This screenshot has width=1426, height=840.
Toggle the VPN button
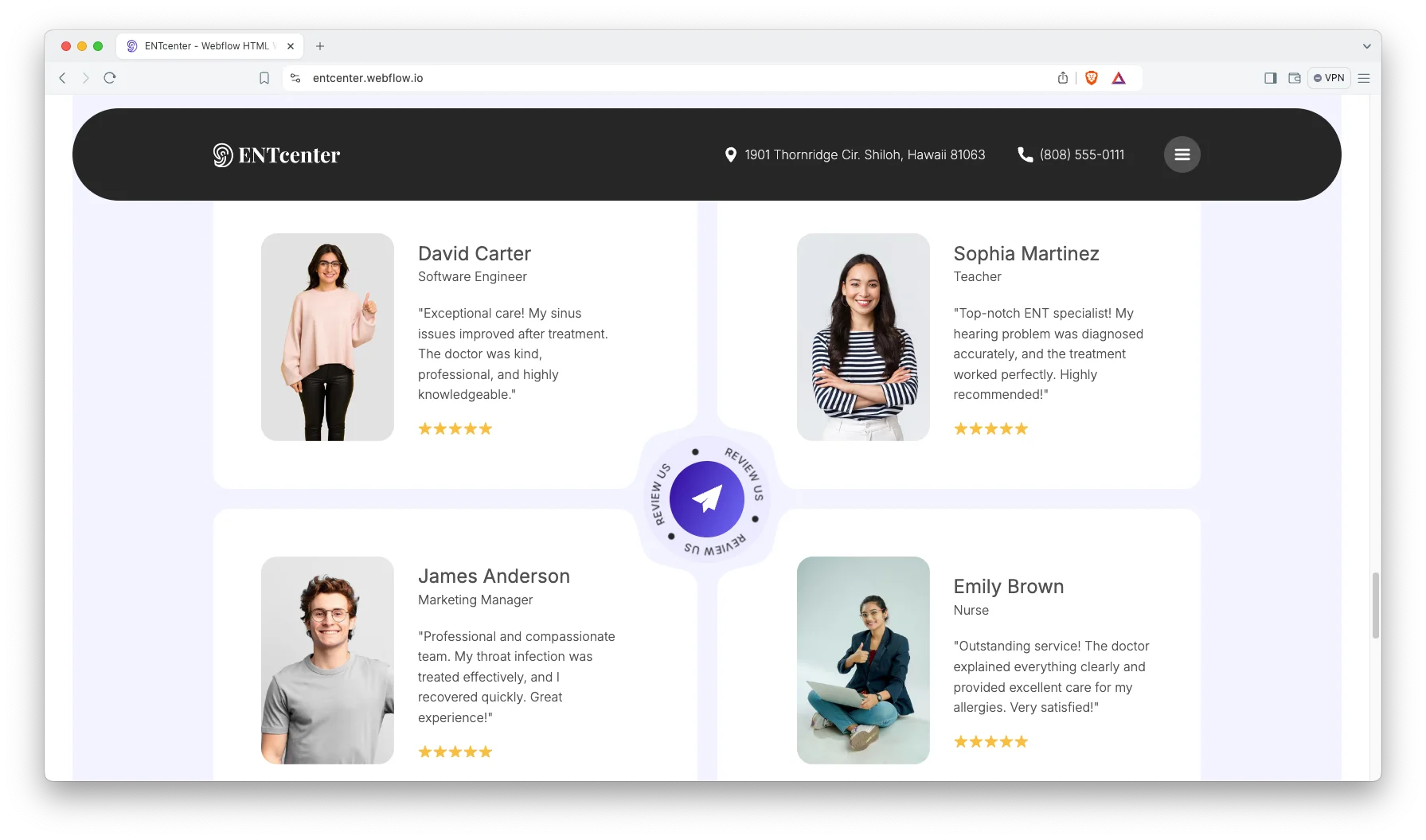(1329, 78)
